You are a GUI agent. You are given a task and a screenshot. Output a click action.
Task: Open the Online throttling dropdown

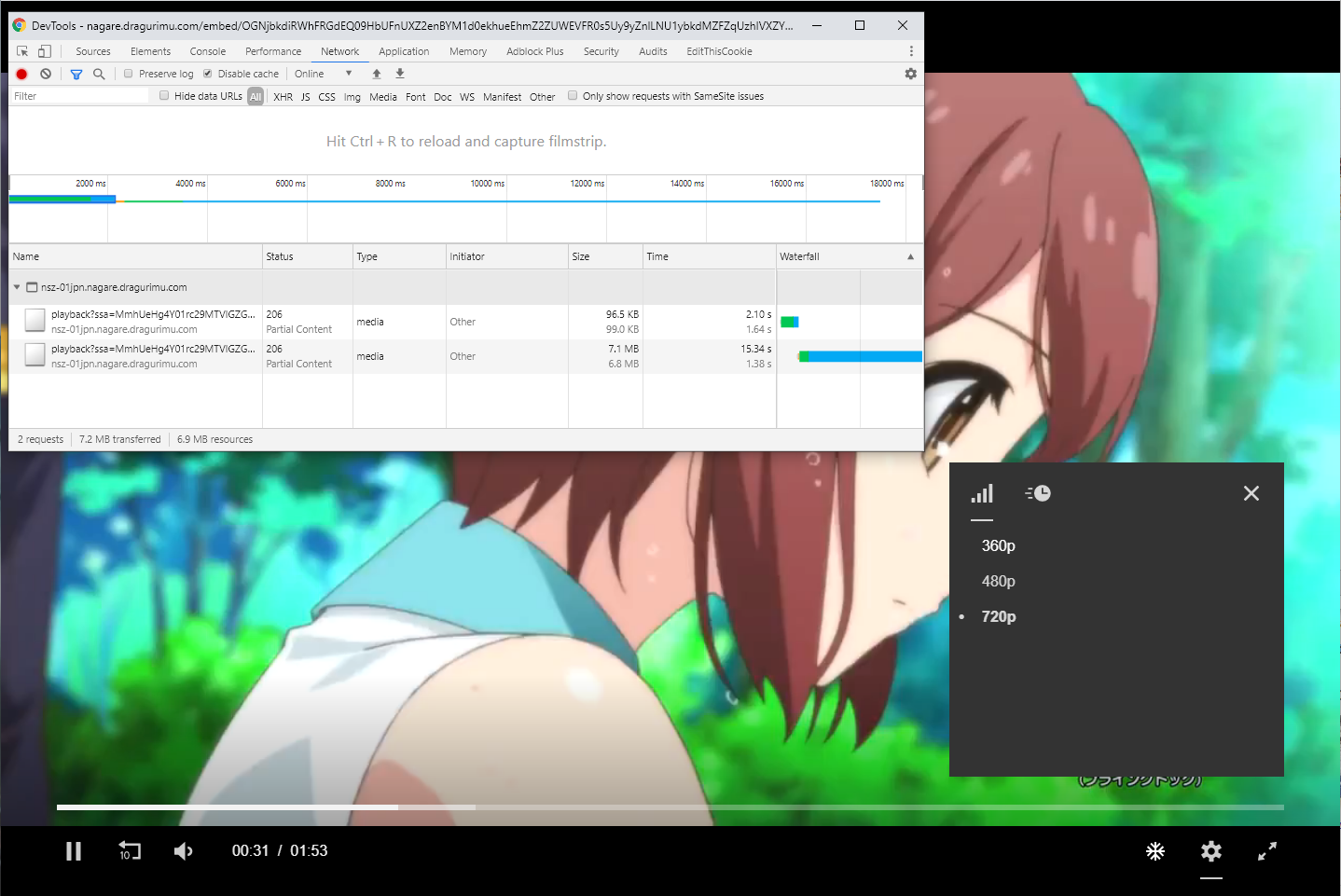click(324, 74)
